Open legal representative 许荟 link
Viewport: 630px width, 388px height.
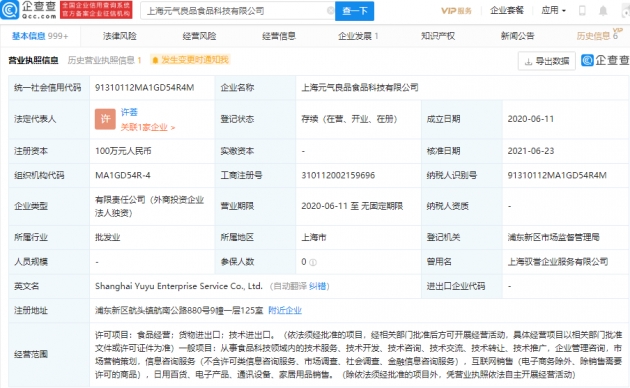(x=129, y=112)
